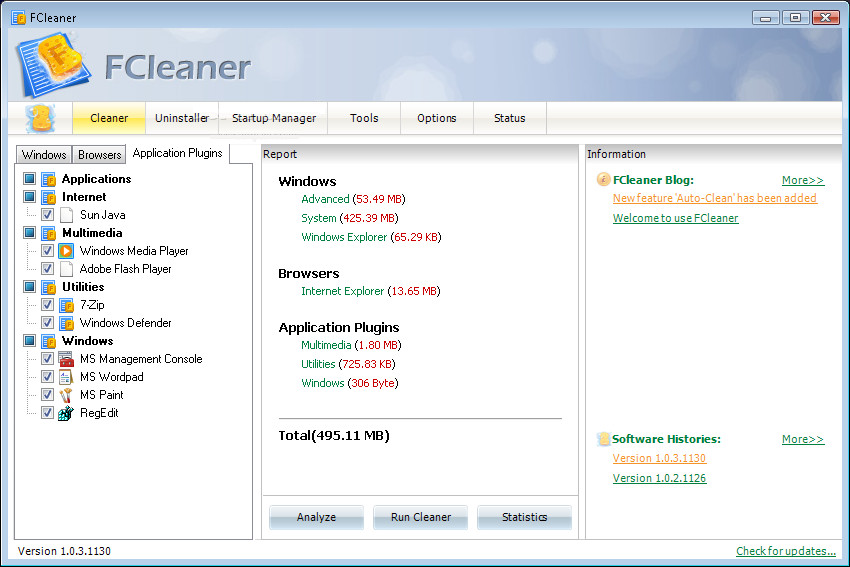Click the Sun Java file icon
The image size is (850, 567).
(66, 215)
